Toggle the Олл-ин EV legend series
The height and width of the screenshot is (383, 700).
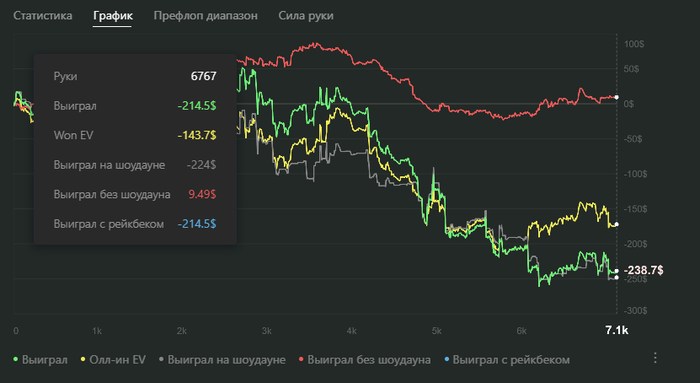point(113,360)
